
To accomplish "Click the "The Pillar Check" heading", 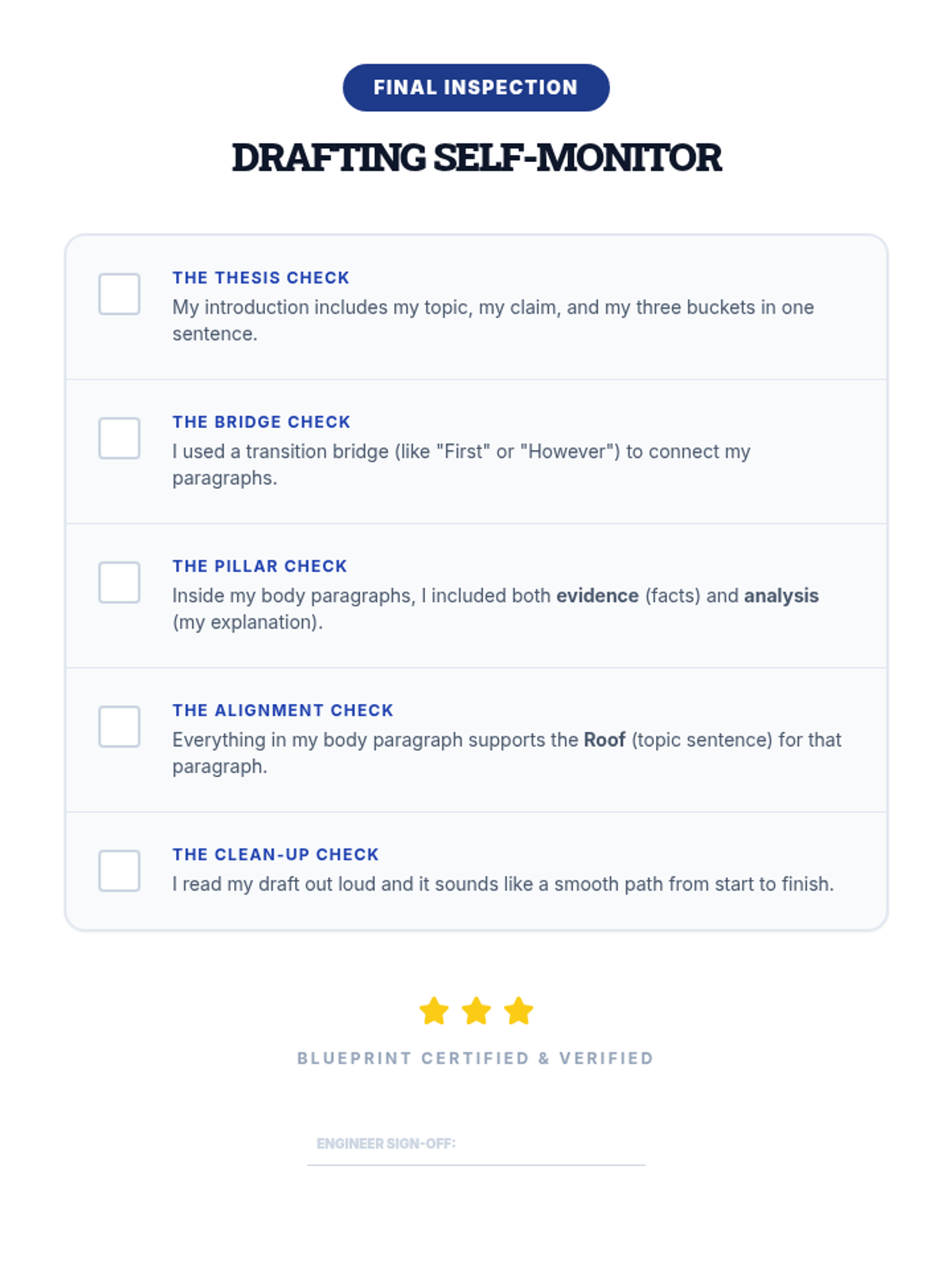I will click(x=259, y=566).
